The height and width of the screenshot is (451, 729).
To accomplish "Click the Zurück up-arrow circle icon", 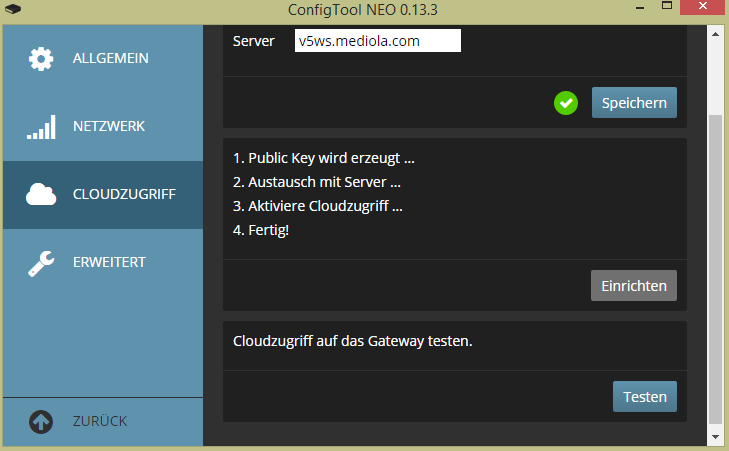I will [x=41, y=422].
